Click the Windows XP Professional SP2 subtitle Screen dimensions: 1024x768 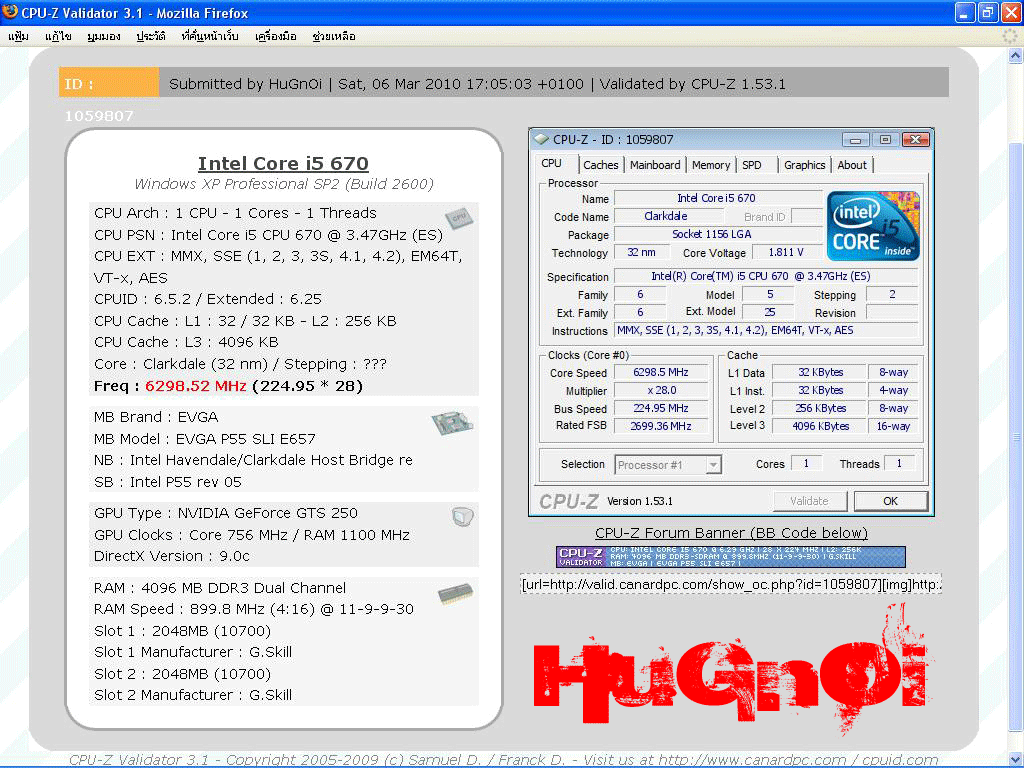tap(284, 184)
